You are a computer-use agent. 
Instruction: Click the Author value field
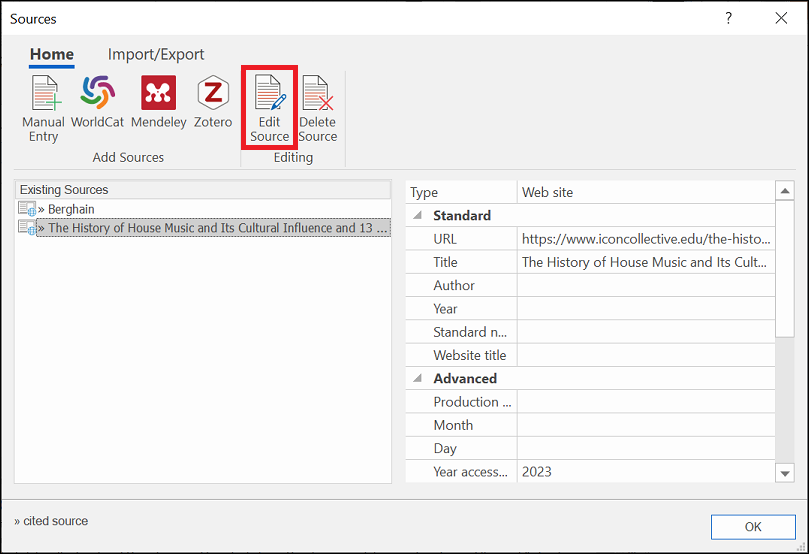[645, 286]
